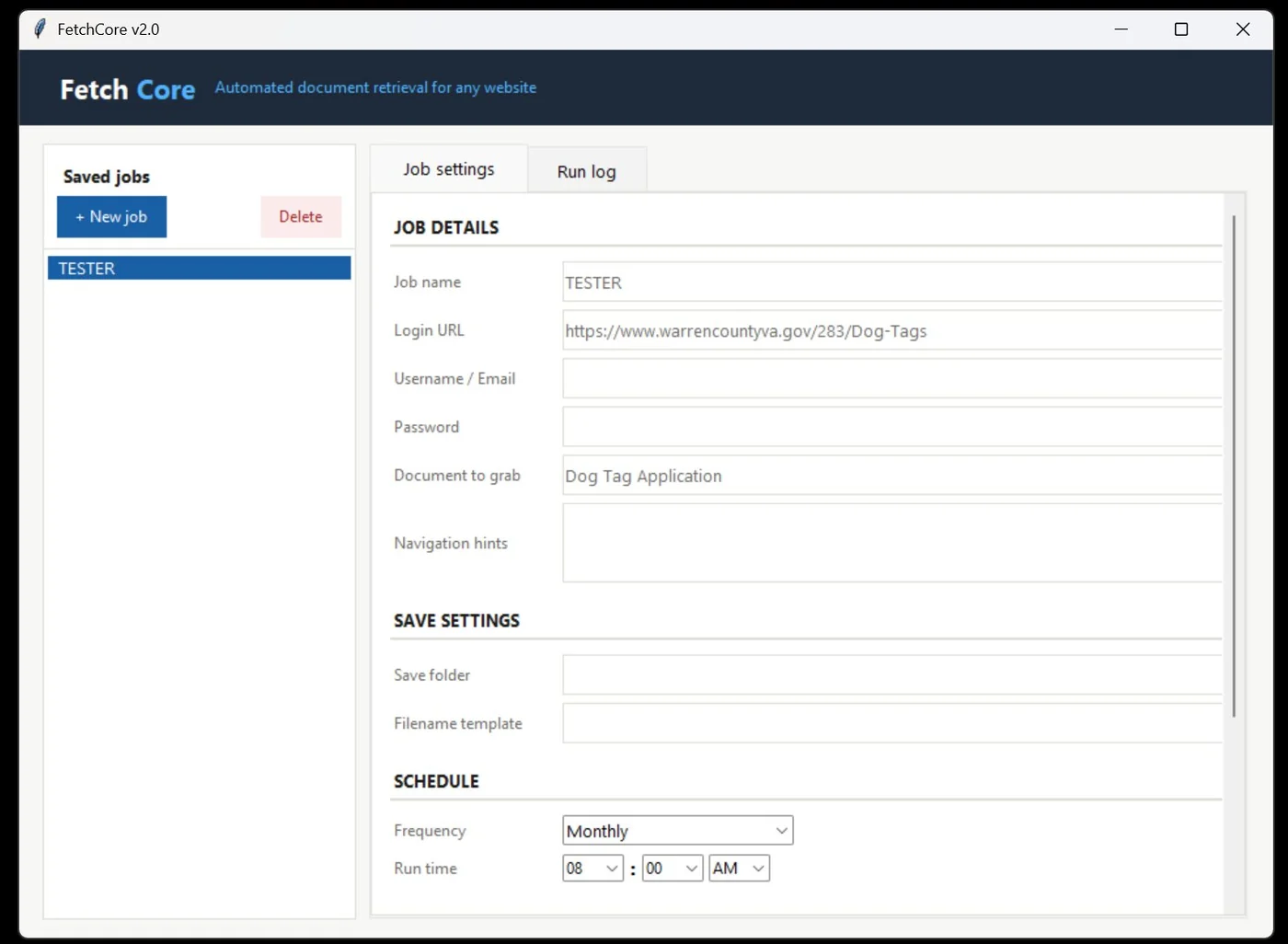Click the Navigation hints text area
The image size is (1288, 944).
tap(892, 543)
